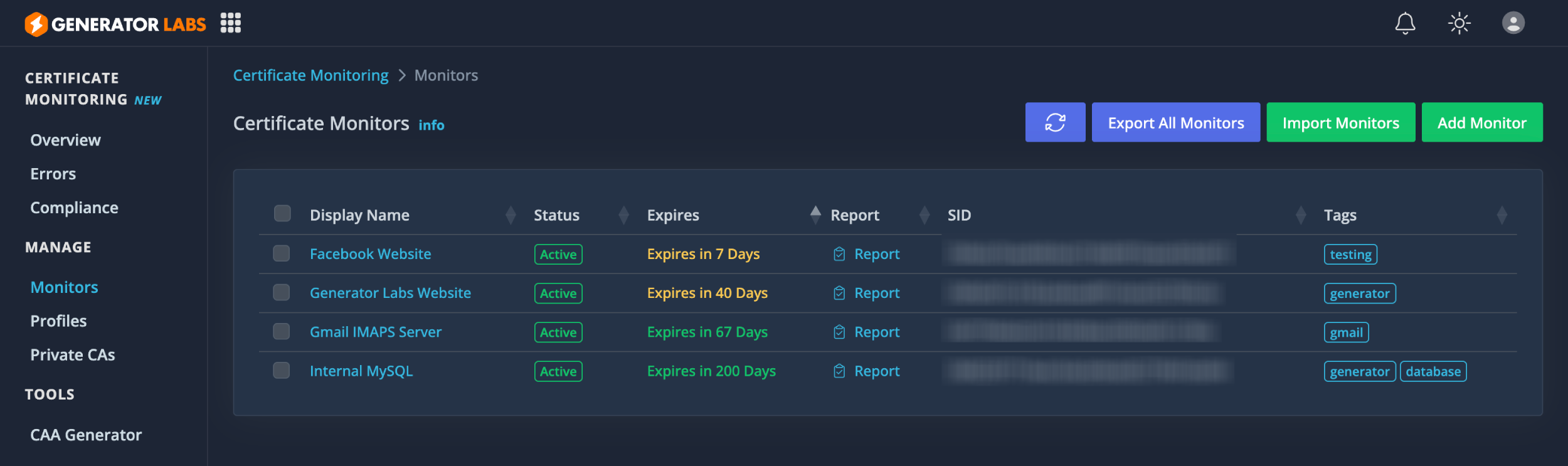Click 'Expires in 40 Days' text
The image size is (1568, 466).
pyautogui.click(x=707, y=293)
